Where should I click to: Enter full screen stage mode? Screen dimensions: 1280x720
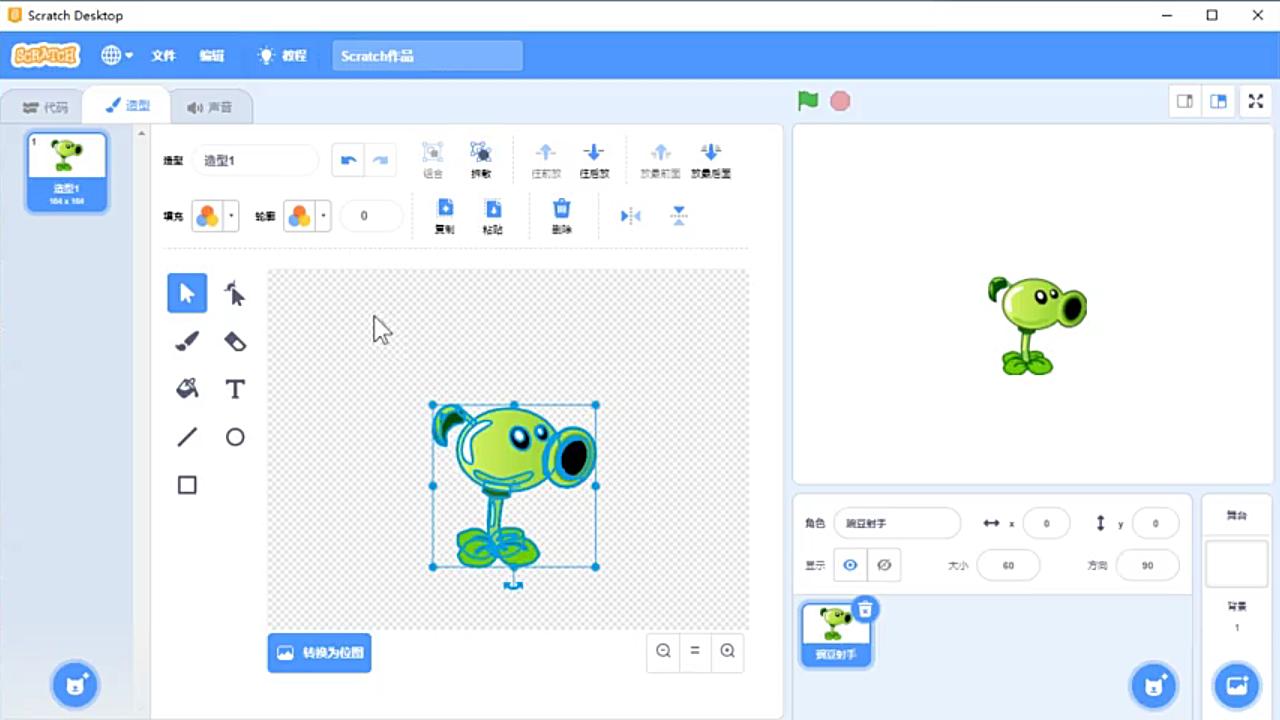click(1257, 101)
